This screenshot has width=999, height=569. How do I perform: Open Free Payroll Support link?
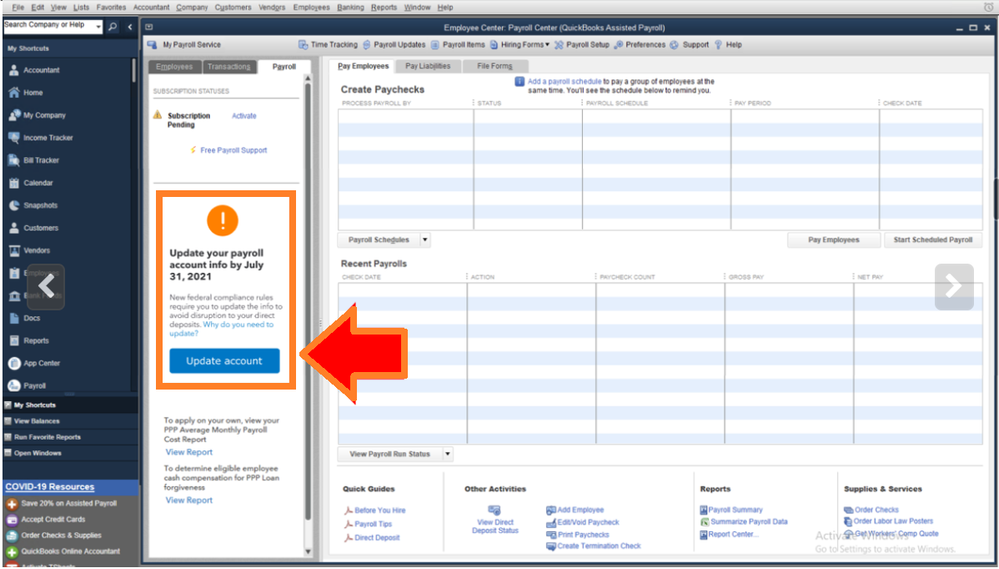(233, 150)
